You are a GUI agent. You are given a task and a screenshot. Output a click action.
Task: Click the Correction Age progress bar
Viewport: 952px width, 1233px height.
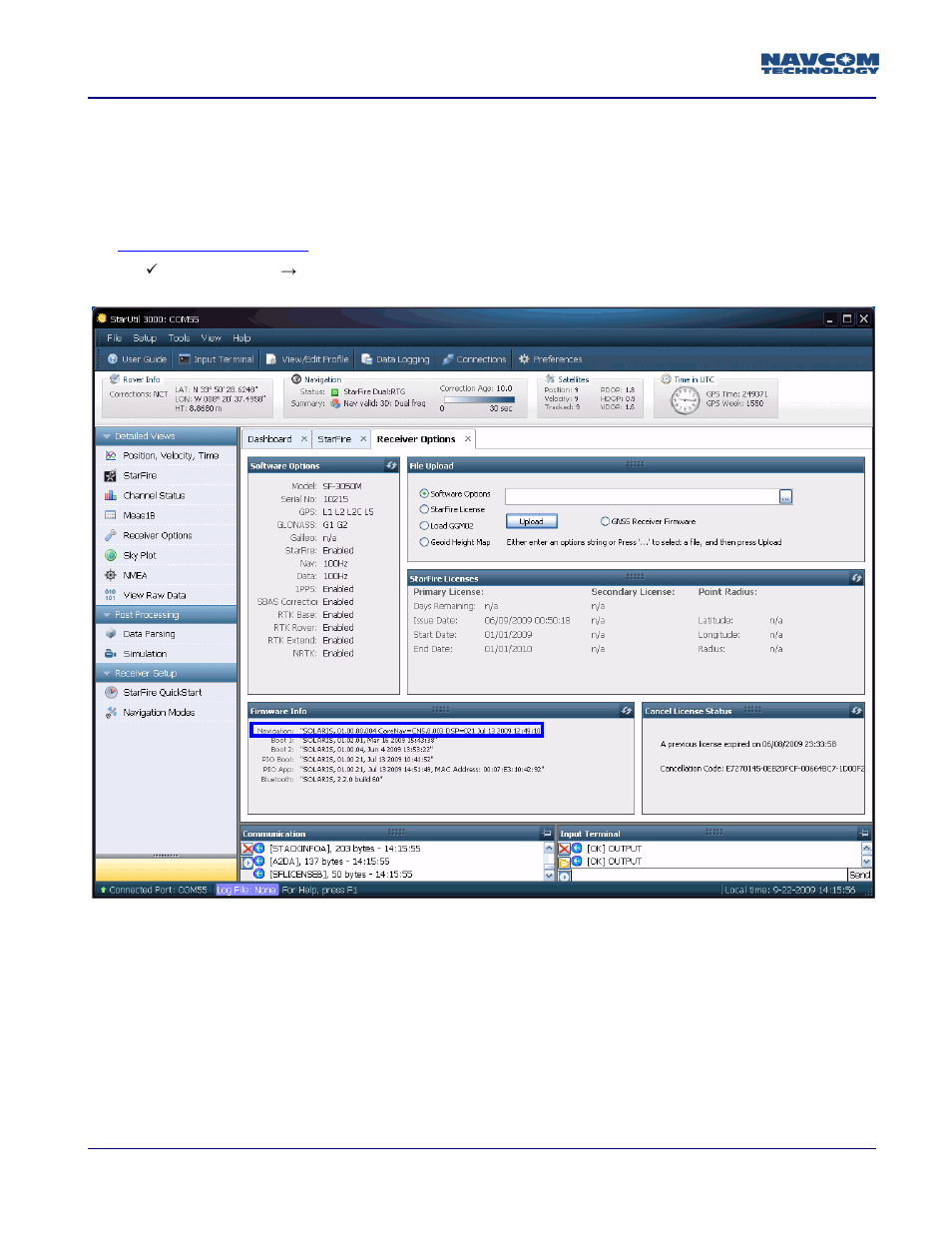(478, 399)
